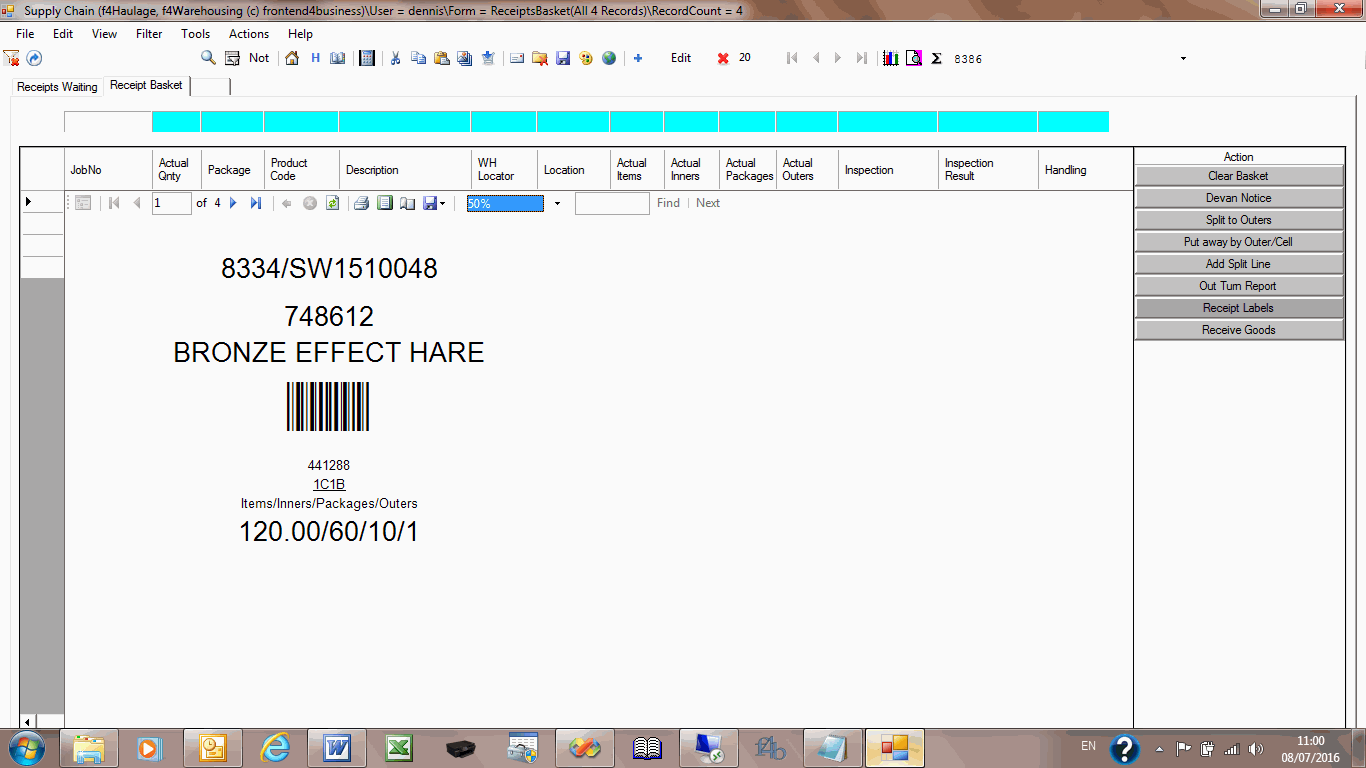
Task: Click Put away by Outer/Cell button
Action: pyautogui.click(x=1238, y=242)
